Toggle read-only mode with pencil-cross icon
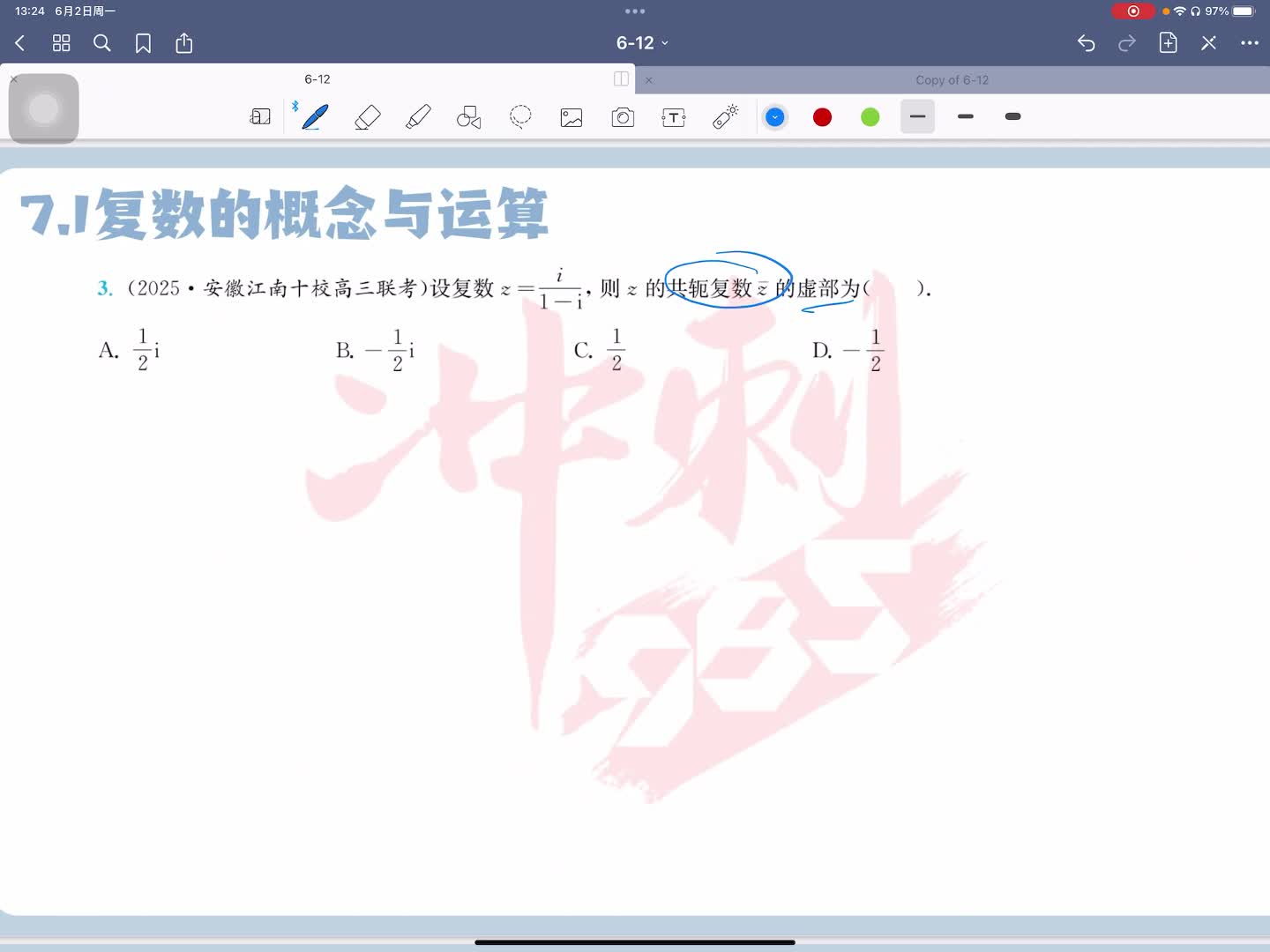This screenshot has width=1270, height=952. pos(1208,42)
